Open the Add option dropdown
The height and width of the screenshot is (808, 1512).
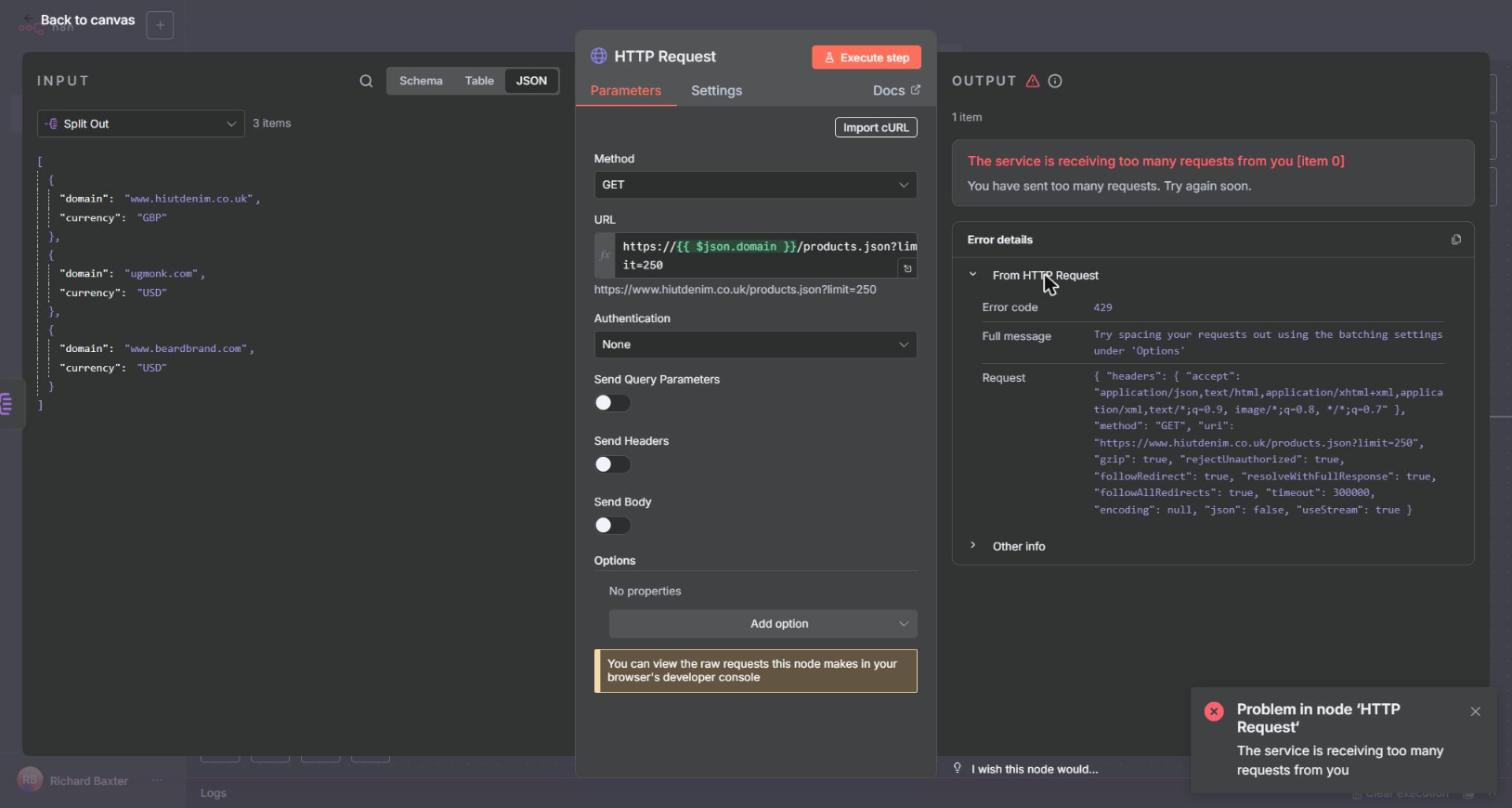[x=763, y=624]
